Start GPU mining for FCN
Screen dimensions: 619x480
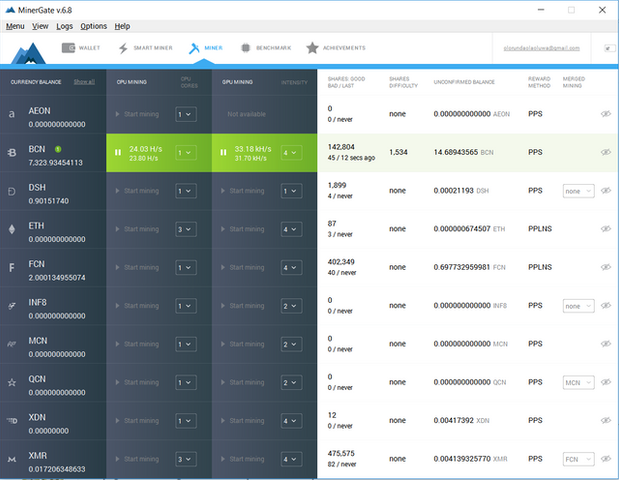click(x=243, y=268)
